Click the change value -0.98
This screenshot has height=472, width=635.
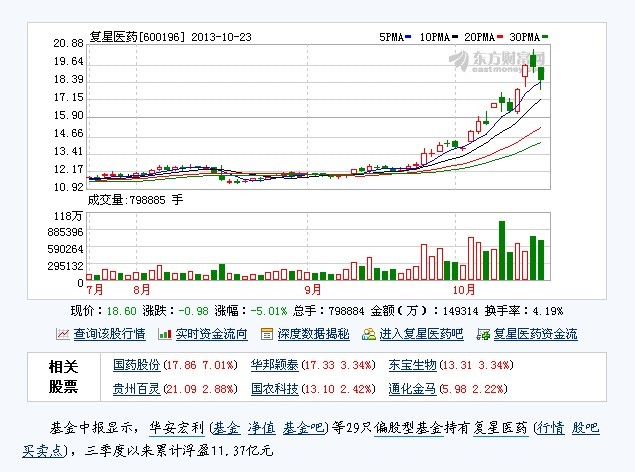coord(194,311)
